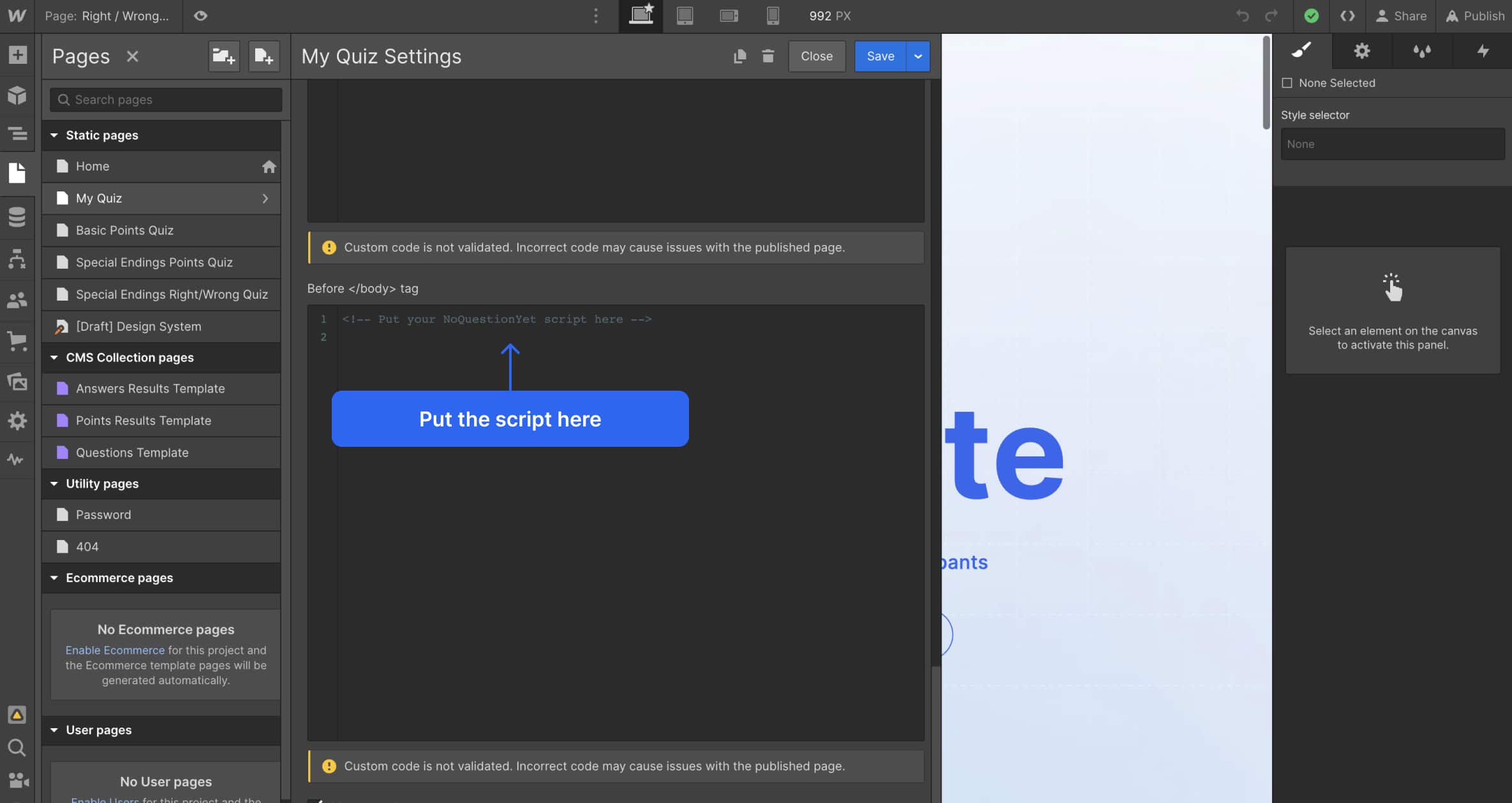The image size is (1512, 803).
Task: Open the Home page
Action: (161, 167)
